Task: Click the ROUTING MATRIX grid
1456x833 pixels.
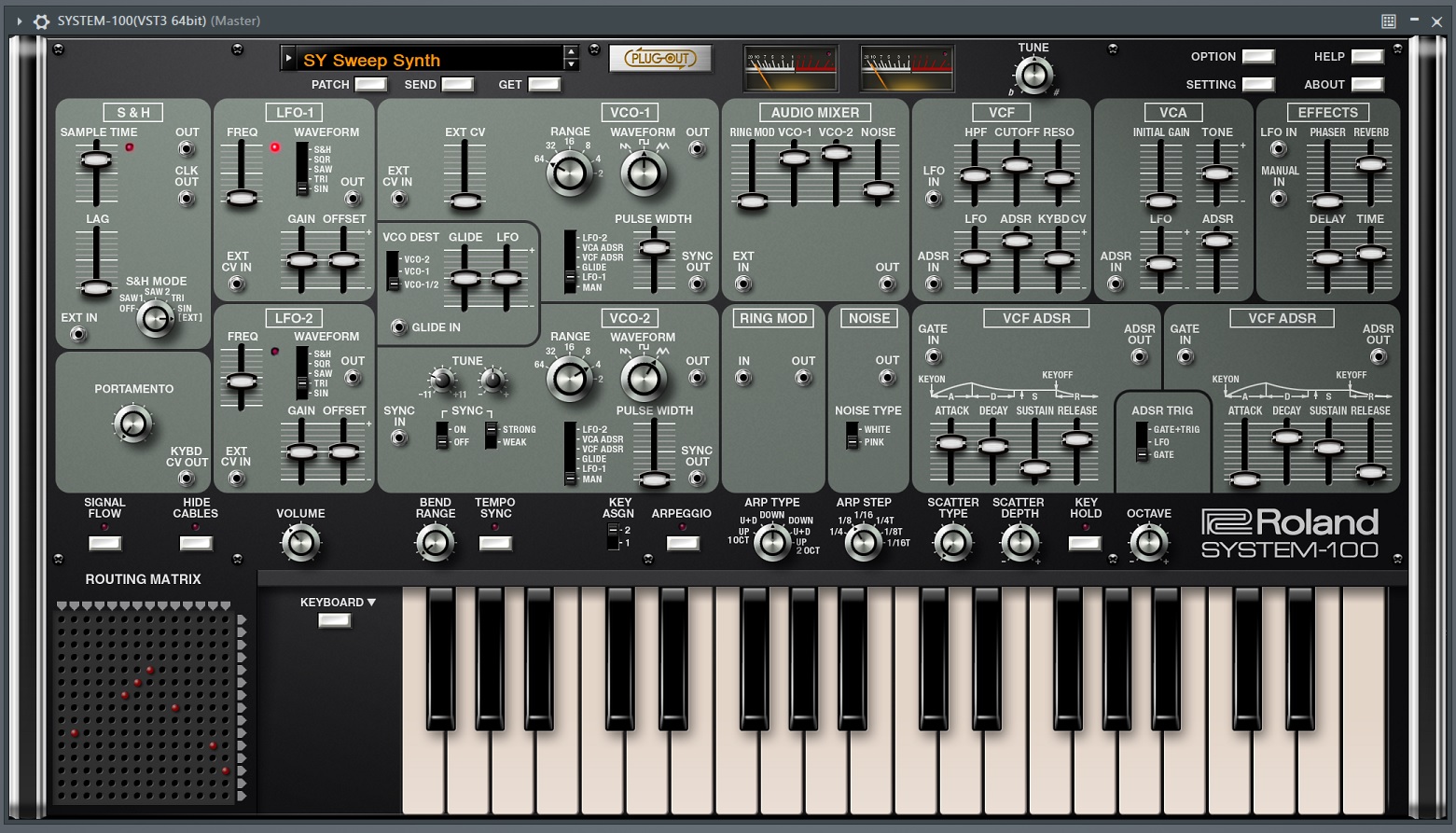Action: (x=144, y=705)
